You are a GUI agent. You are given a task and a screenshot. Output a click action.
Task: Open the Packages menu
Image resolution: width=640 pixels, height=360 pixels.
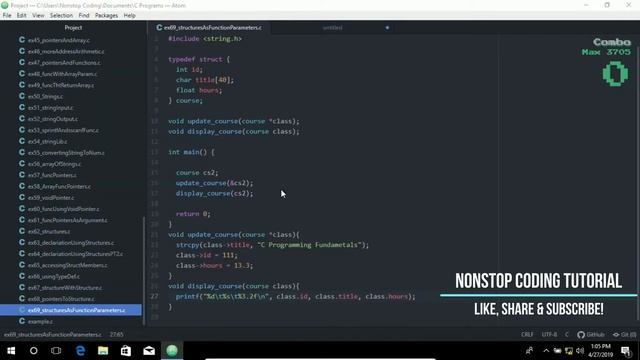coord(106,16)
